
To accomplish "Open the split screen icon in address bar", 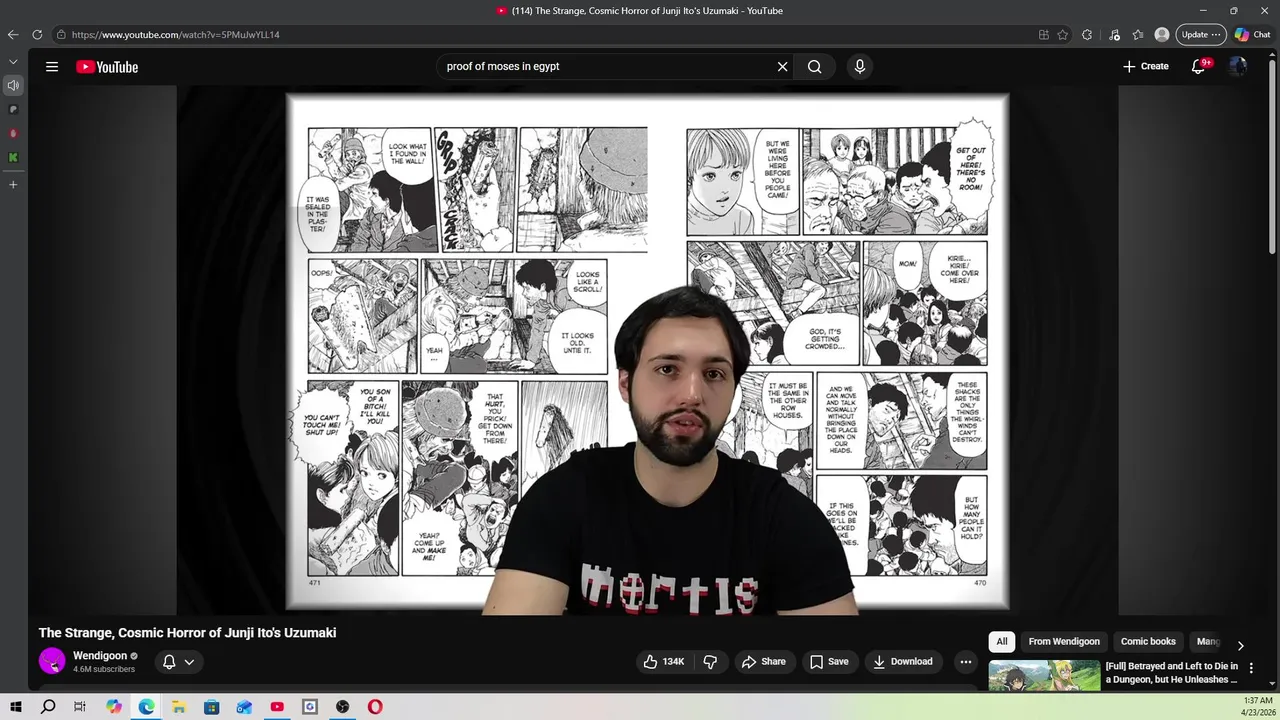I will [1044, 34].
